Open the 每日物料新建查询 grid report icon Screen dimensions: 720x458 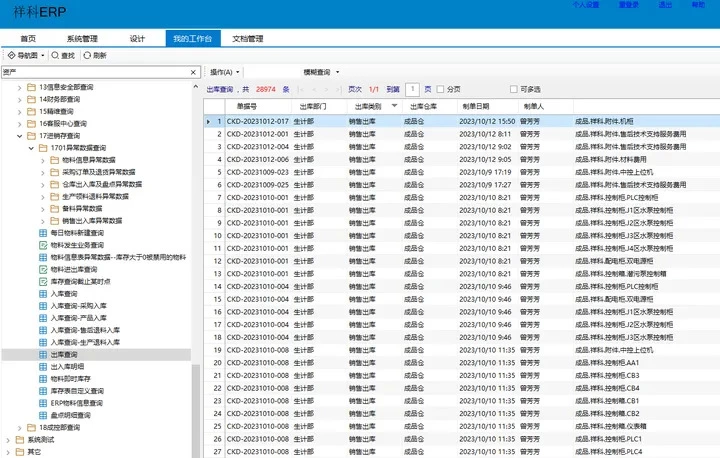click(x=43, y=233)
